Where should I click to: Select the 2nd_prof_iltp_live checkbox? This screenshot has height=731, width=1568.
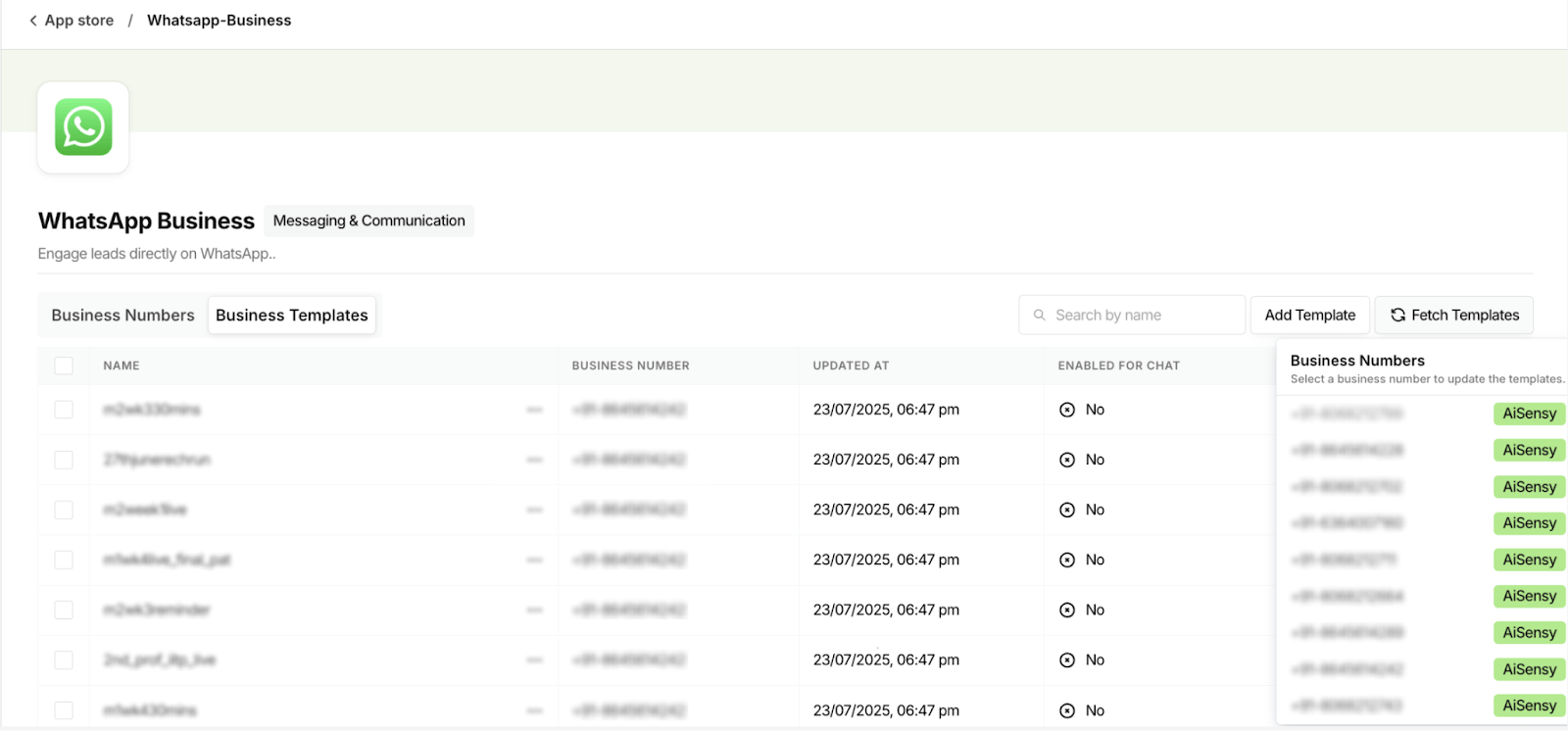point(64,660)
